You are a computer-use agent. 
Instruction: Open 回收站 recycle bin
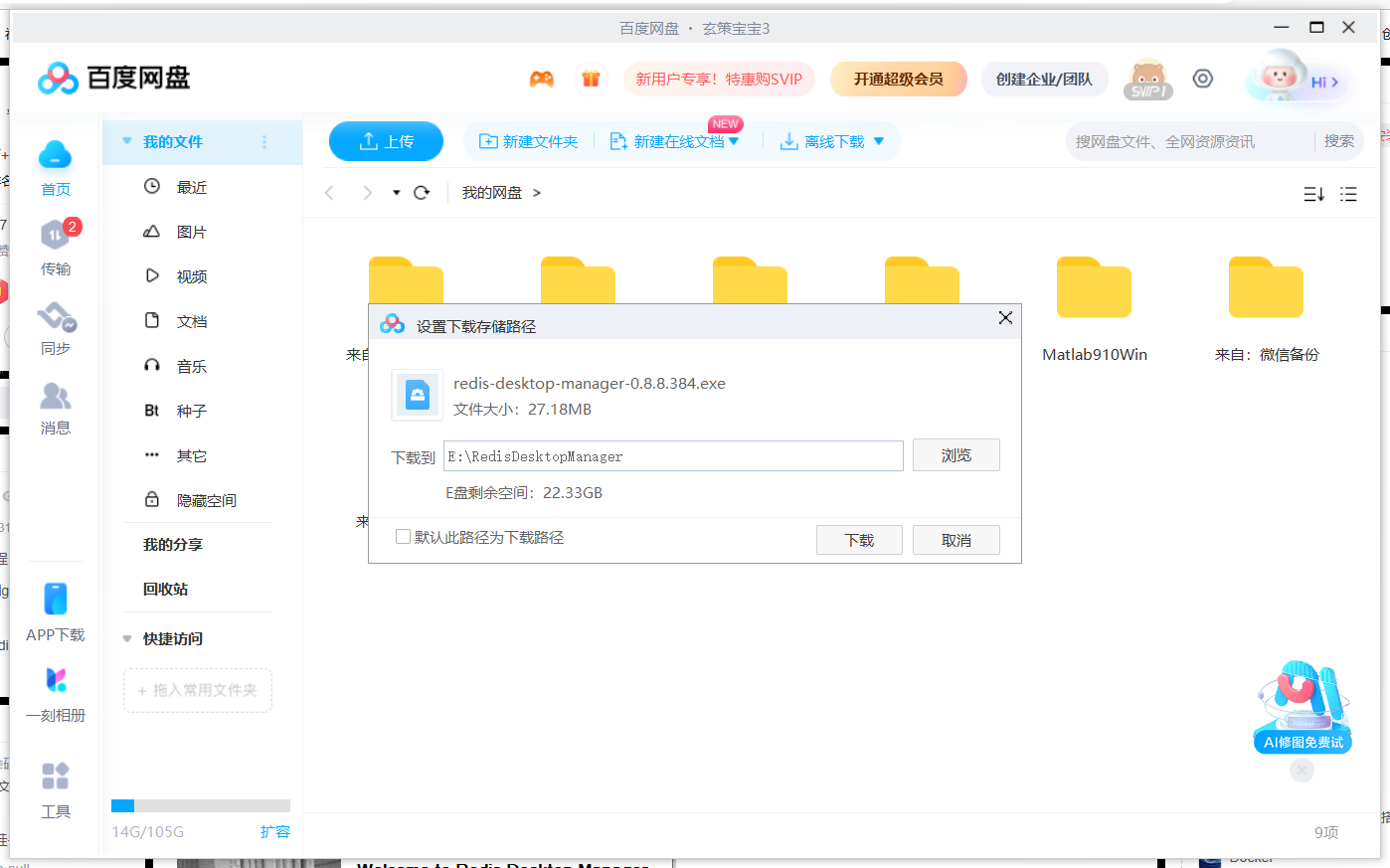pos(165,590)
